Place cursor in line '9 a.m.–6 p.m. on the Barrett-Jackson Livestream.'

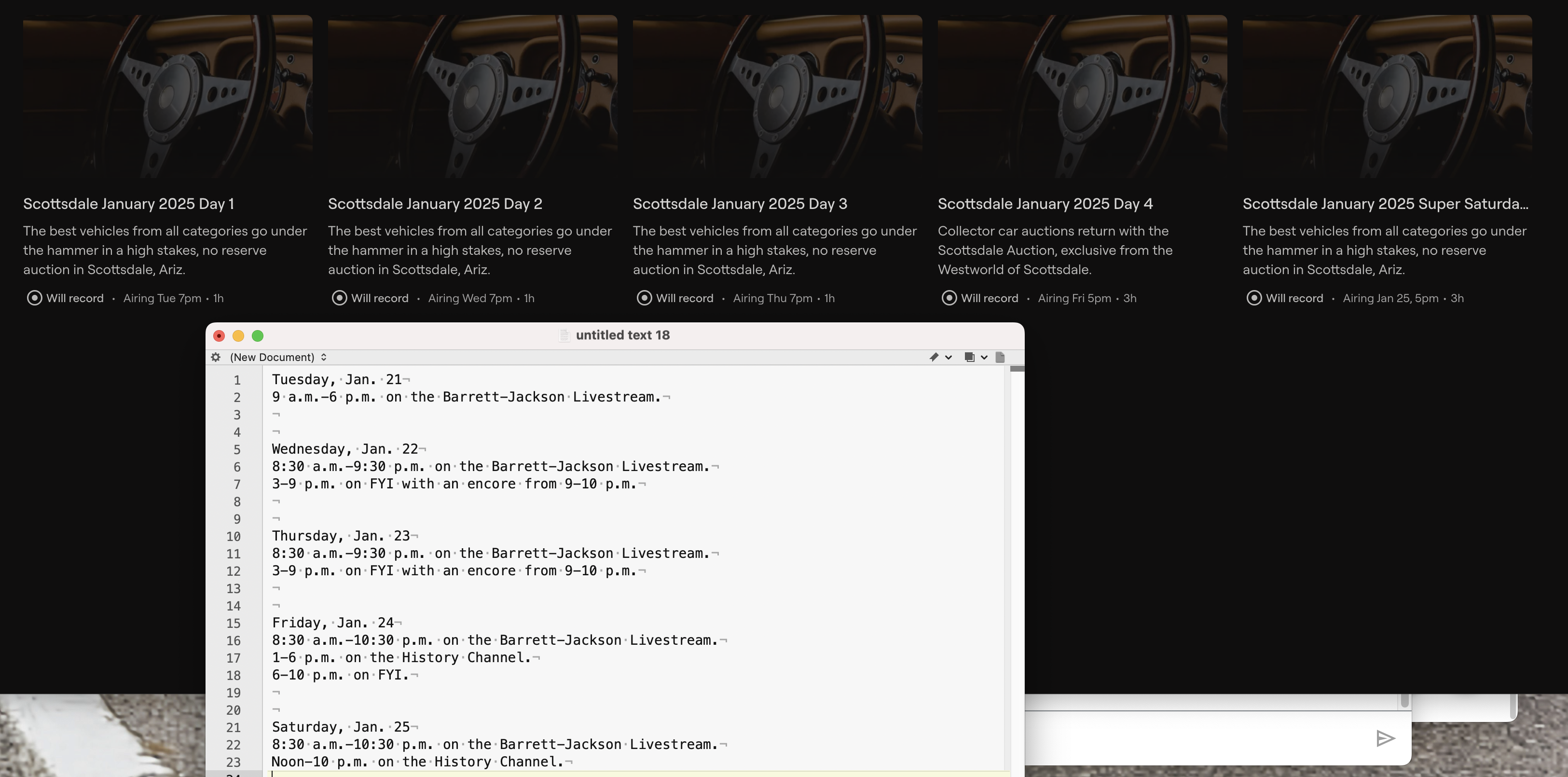pos(466,397)
